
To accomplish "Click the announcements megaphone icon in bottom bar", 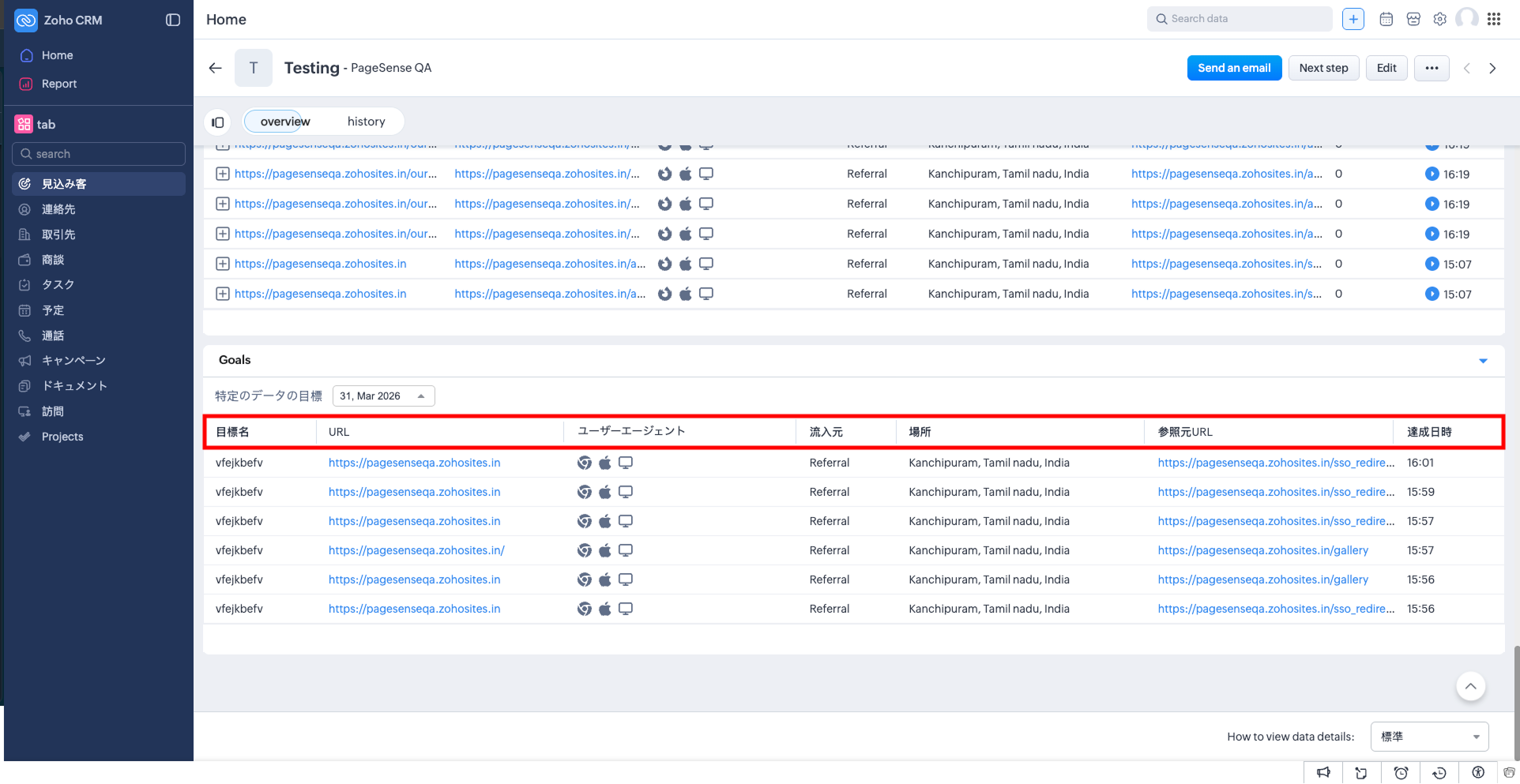I will 1323,773.
